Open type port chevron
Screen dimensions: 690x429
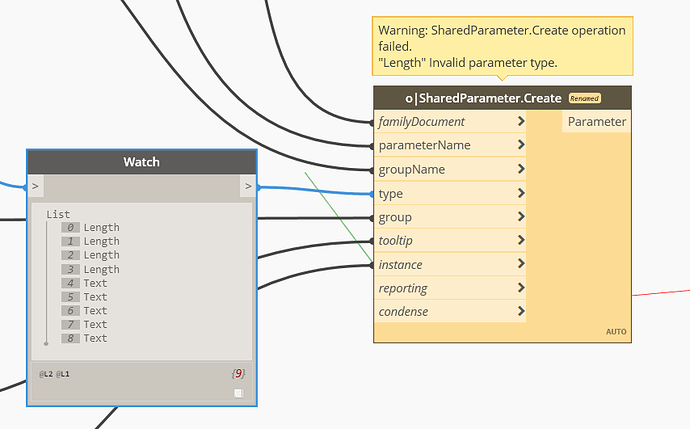pyautogui.click(x=521, y=193)
